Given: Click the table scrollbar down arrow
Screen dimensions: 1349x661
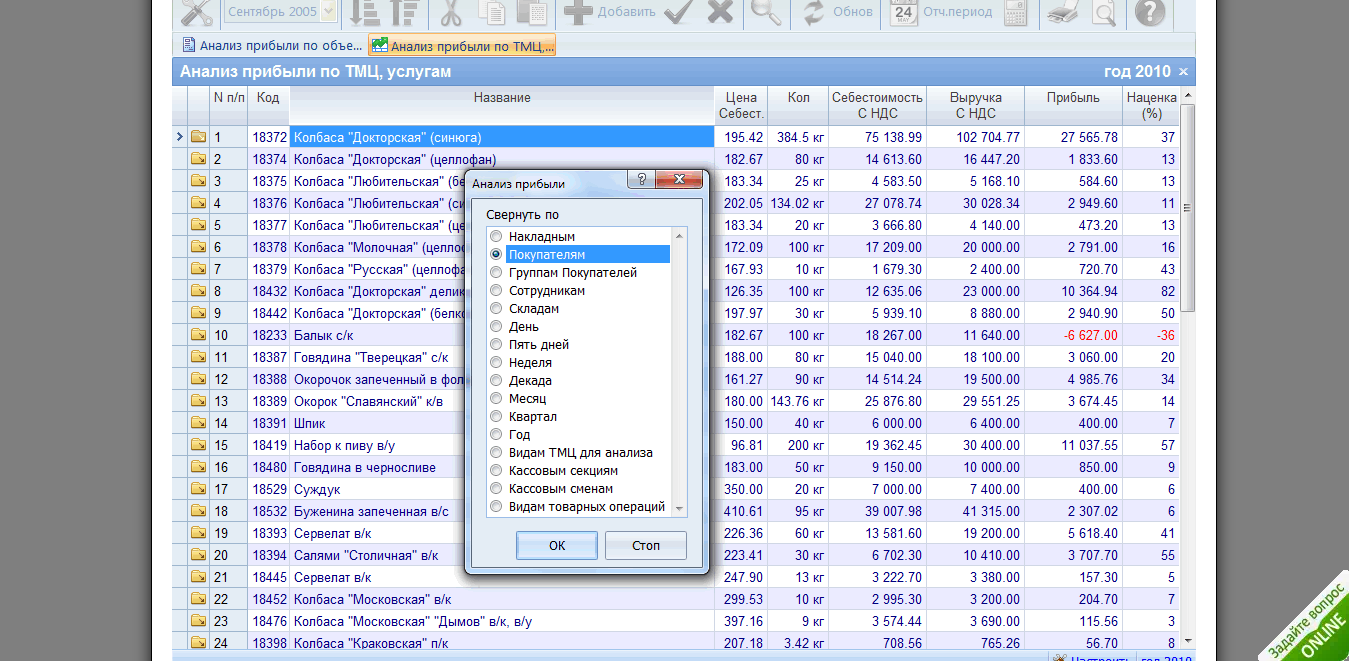Looking at the screenshot, I should [x=1187, y=641].
